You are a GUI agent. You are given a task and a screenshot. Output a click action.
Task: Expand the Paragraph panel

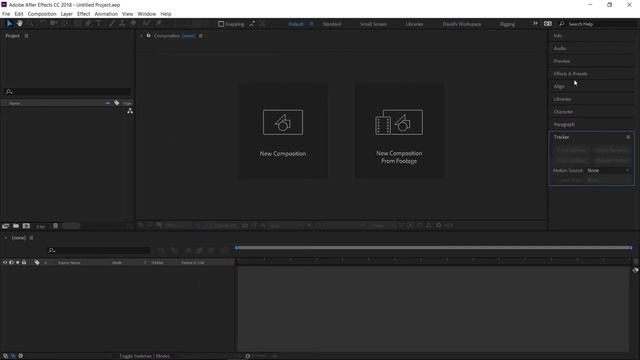564,124
